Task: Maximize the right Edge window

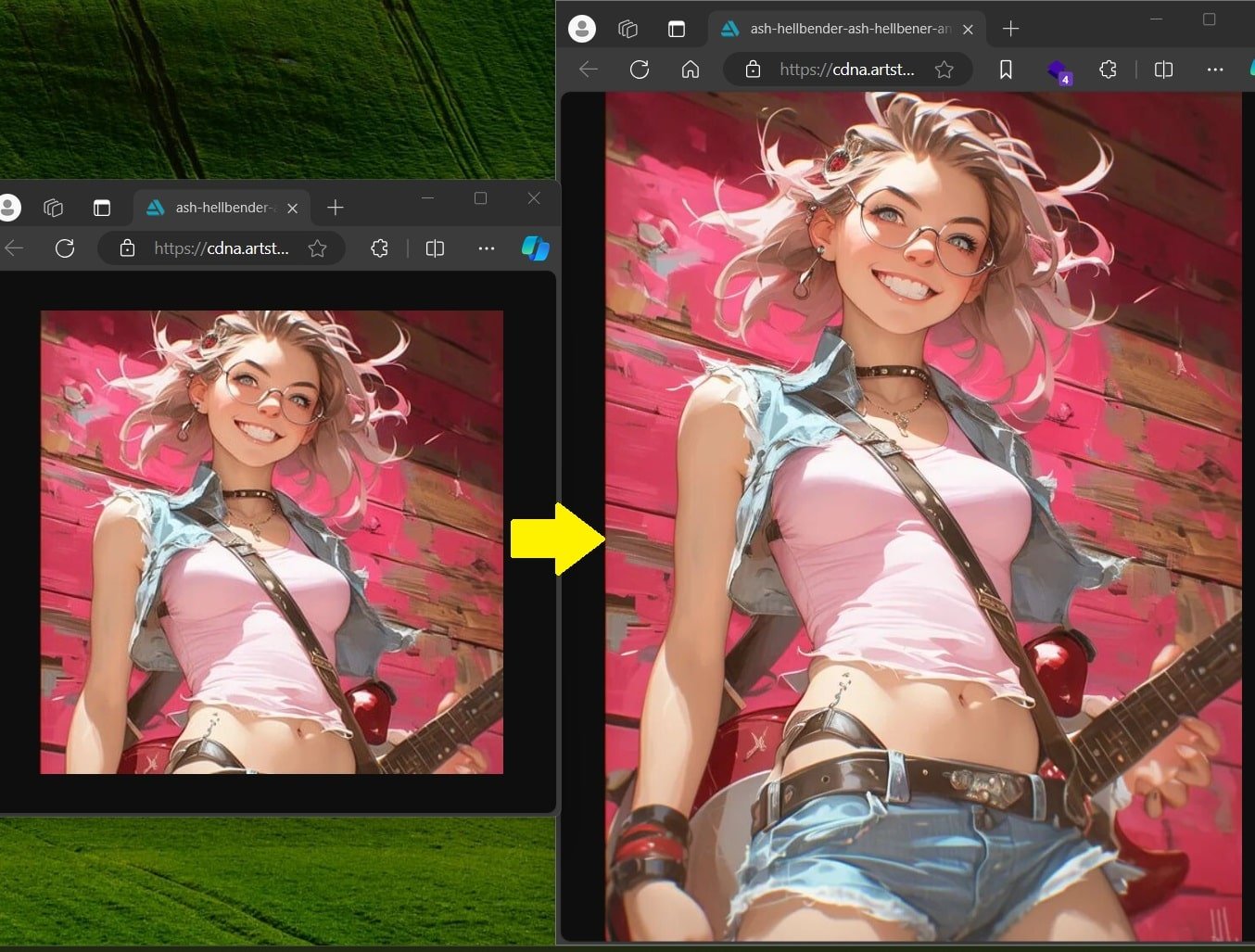Action: click(1210, 19)
